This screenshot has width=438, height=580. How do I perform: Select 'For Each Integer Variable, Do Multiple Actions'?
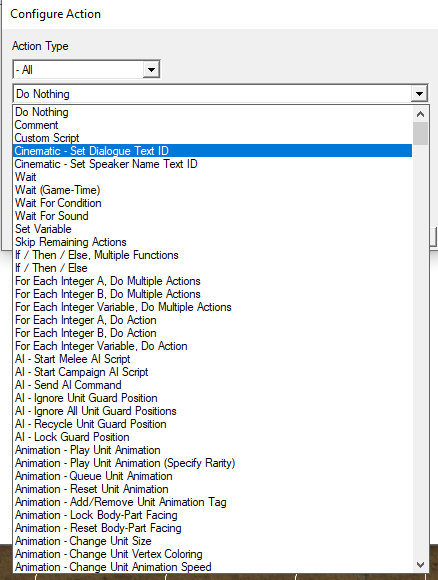[213, 307]
